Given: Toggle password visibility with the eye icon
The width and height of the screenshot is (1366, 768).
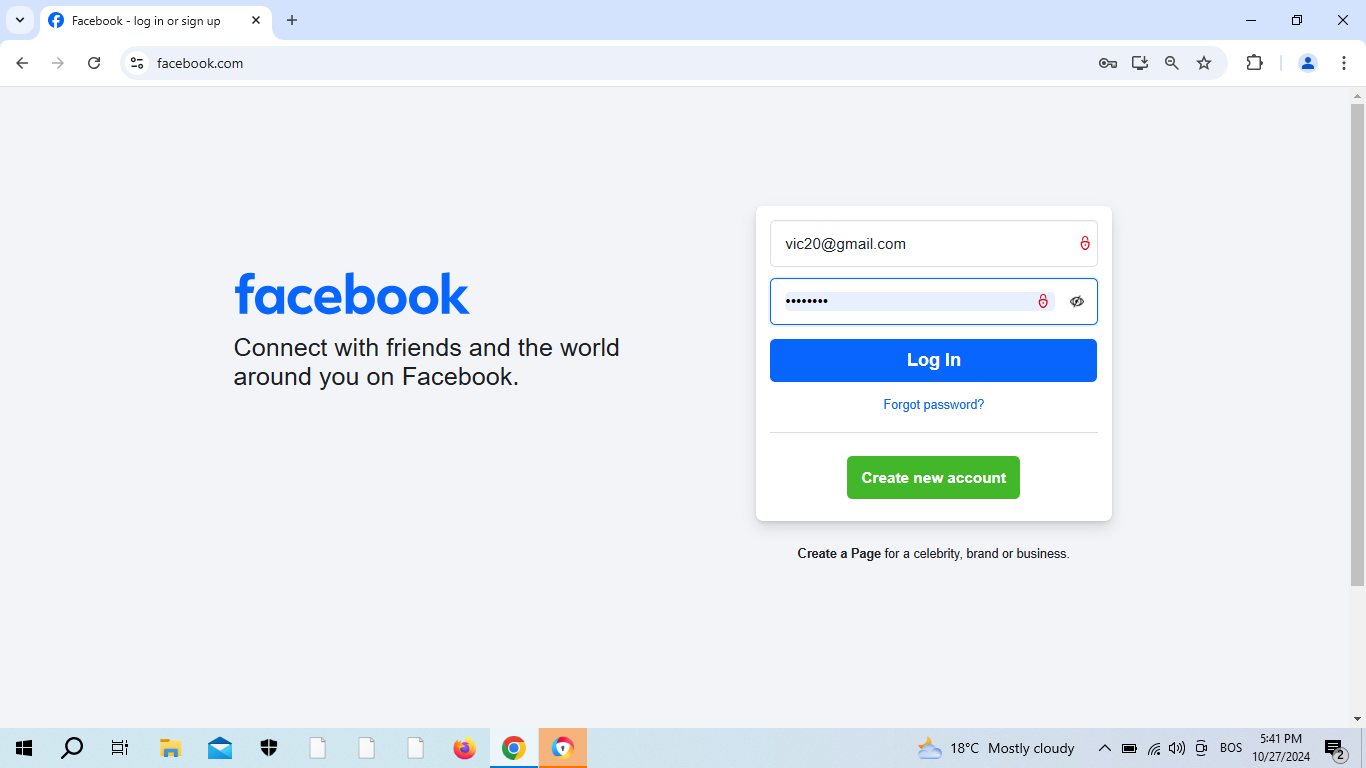Looking at the screenshot, I should [1077, 301].
